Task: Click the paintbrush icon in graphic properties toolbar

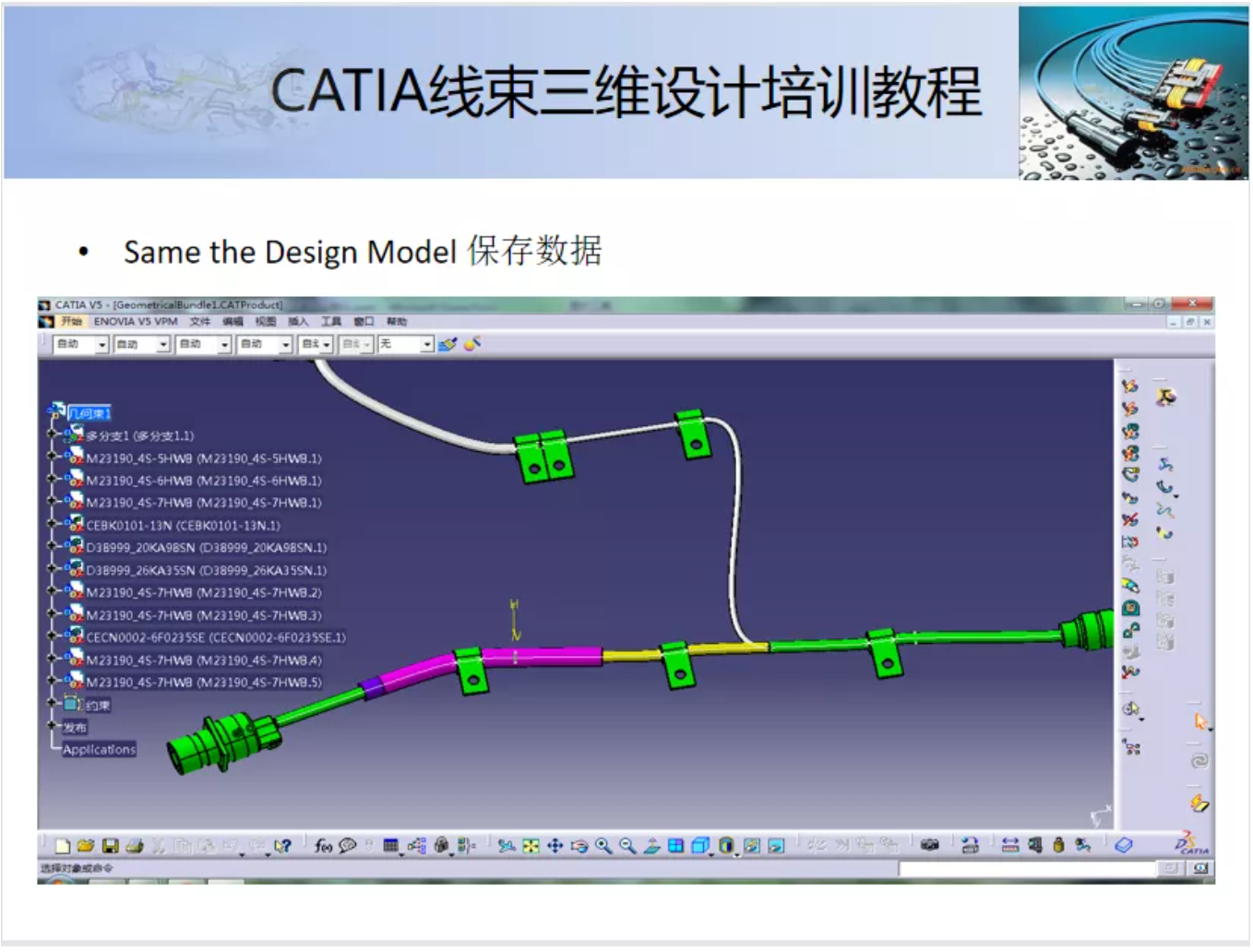Action: (x=447, y=345)
